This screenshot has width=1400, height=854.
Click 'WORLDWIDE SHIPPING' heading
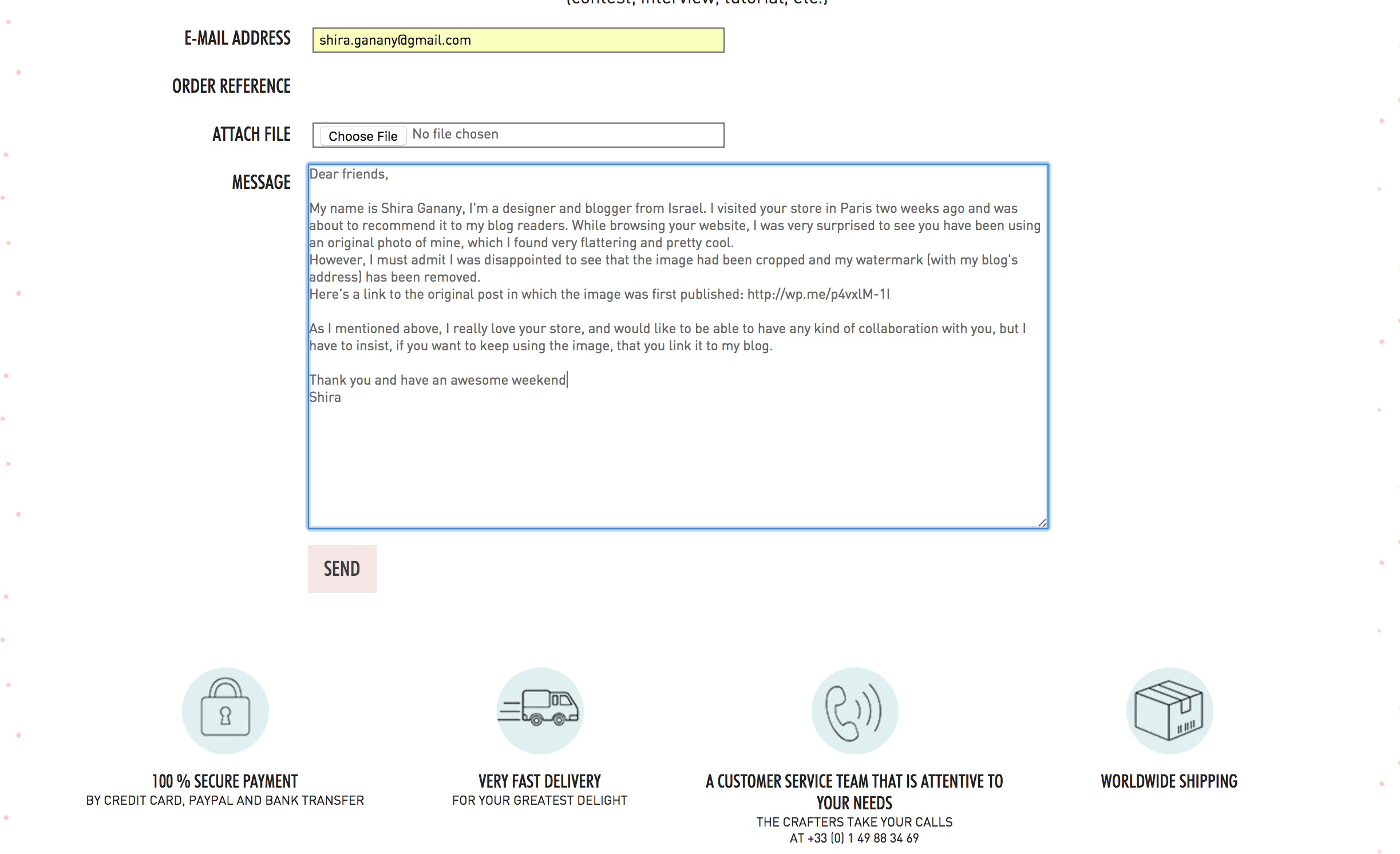(1169, 781)
